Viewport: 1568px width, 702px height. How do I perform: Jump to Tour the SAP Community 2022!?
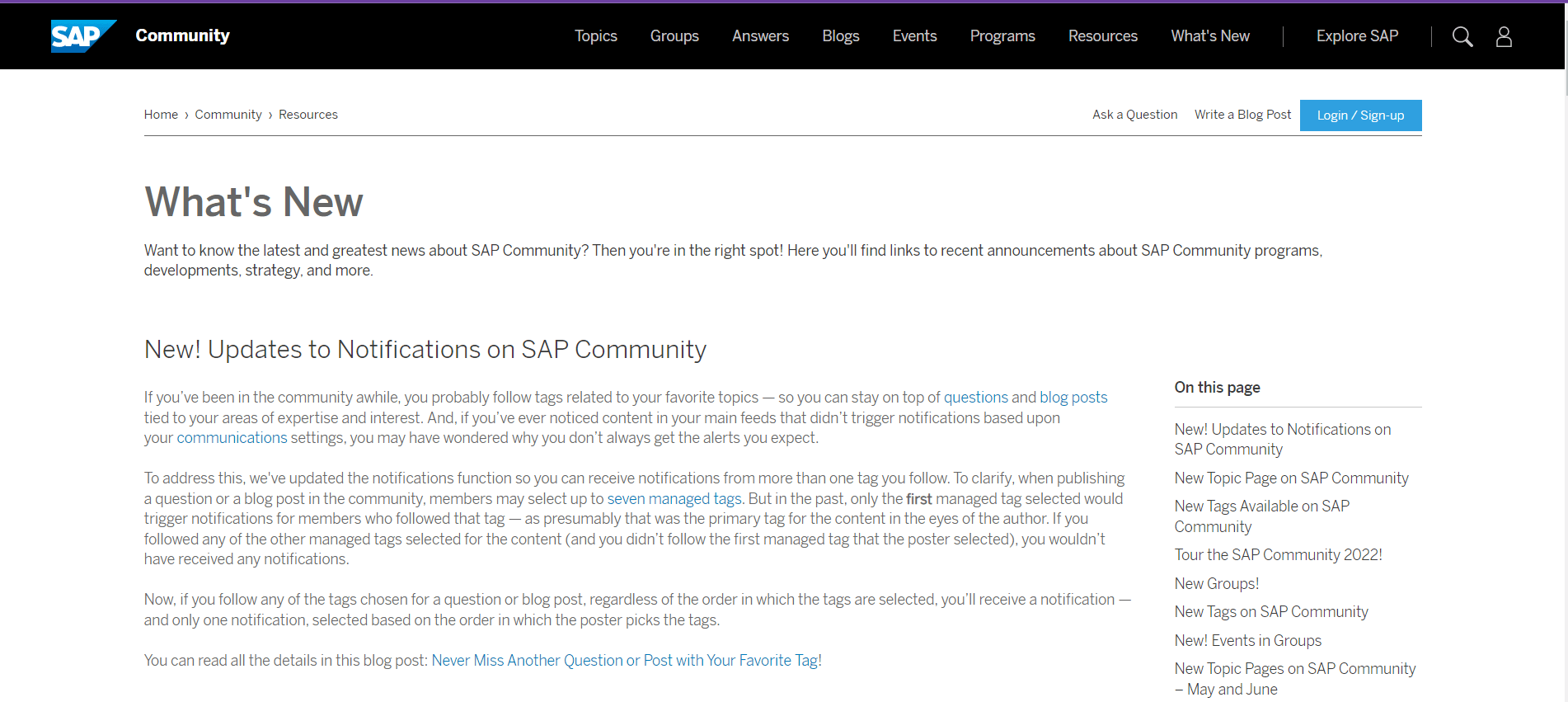pyautogui.click(x=1279, y=555)
